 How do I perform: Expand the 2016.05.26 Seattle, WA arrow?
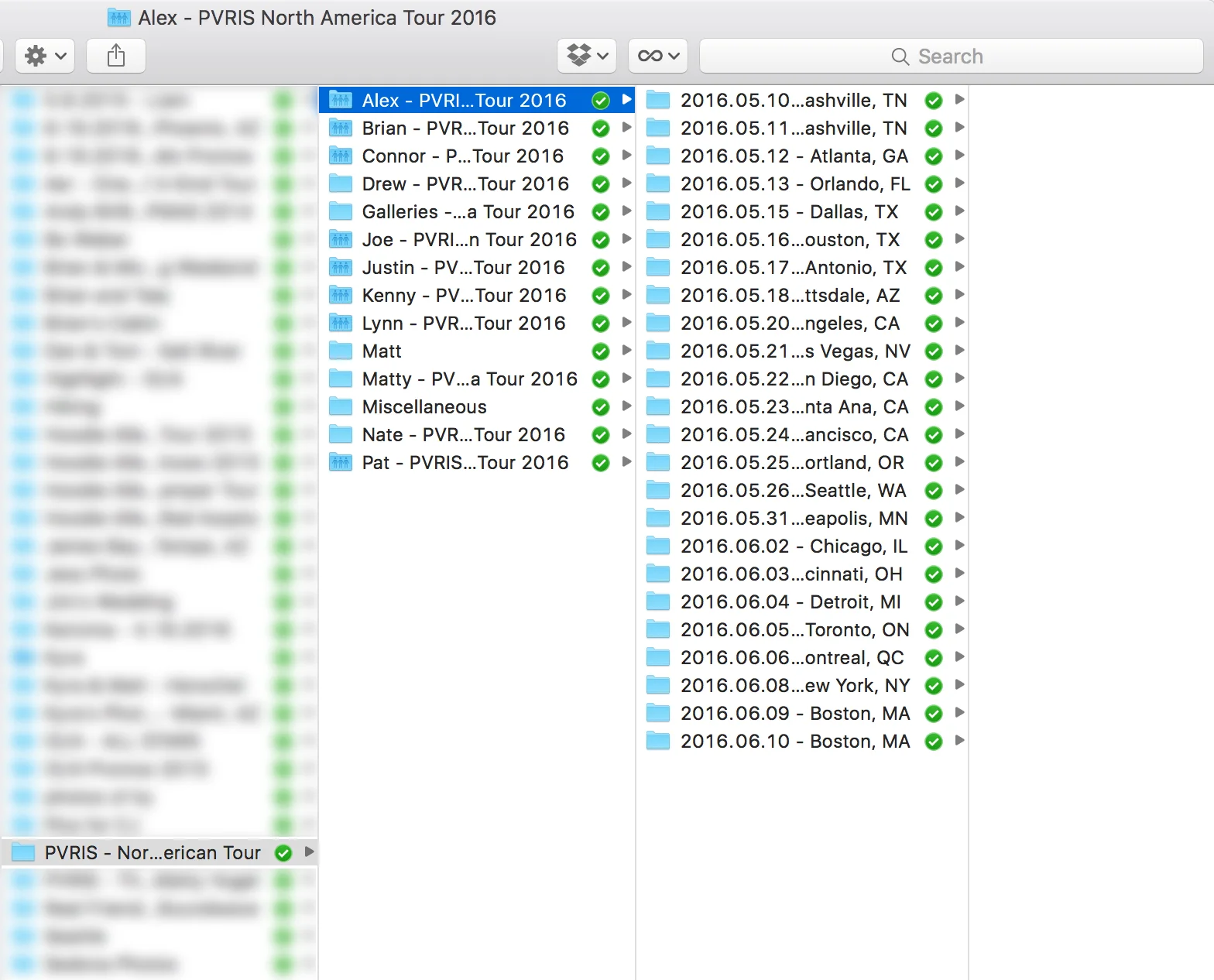960,489
